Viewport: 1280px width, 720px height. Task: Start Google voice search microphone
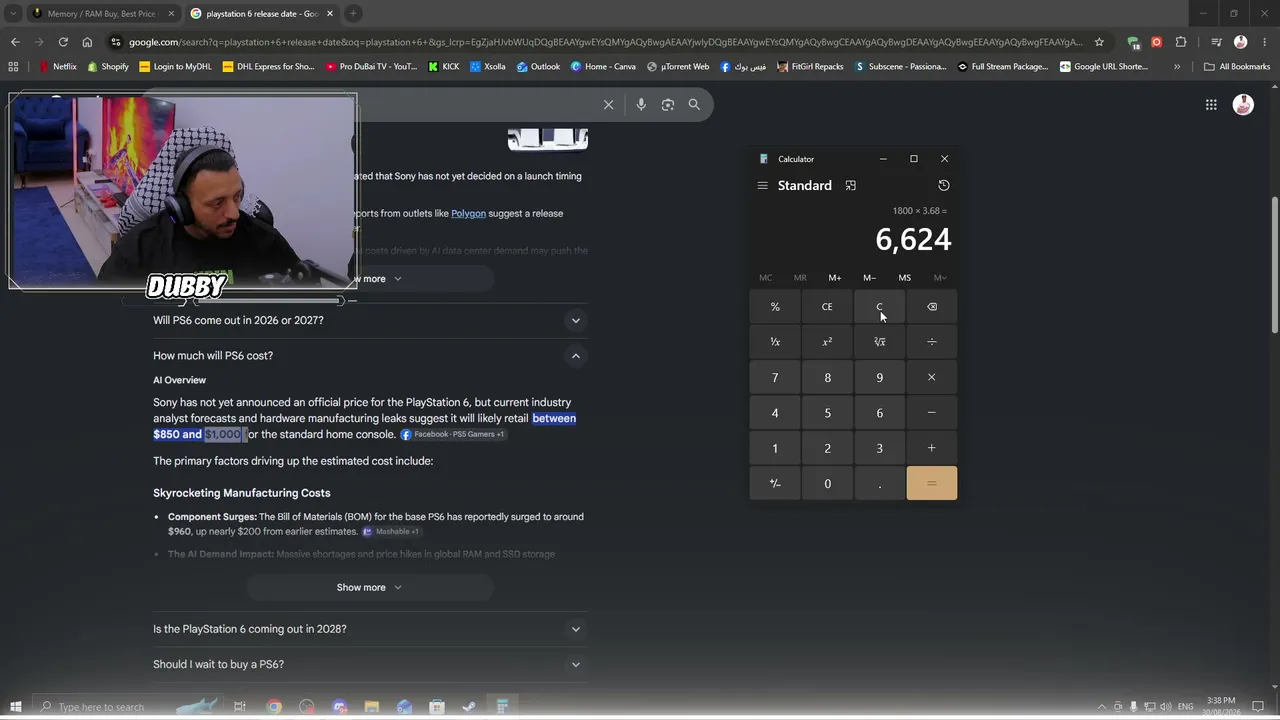641,105
